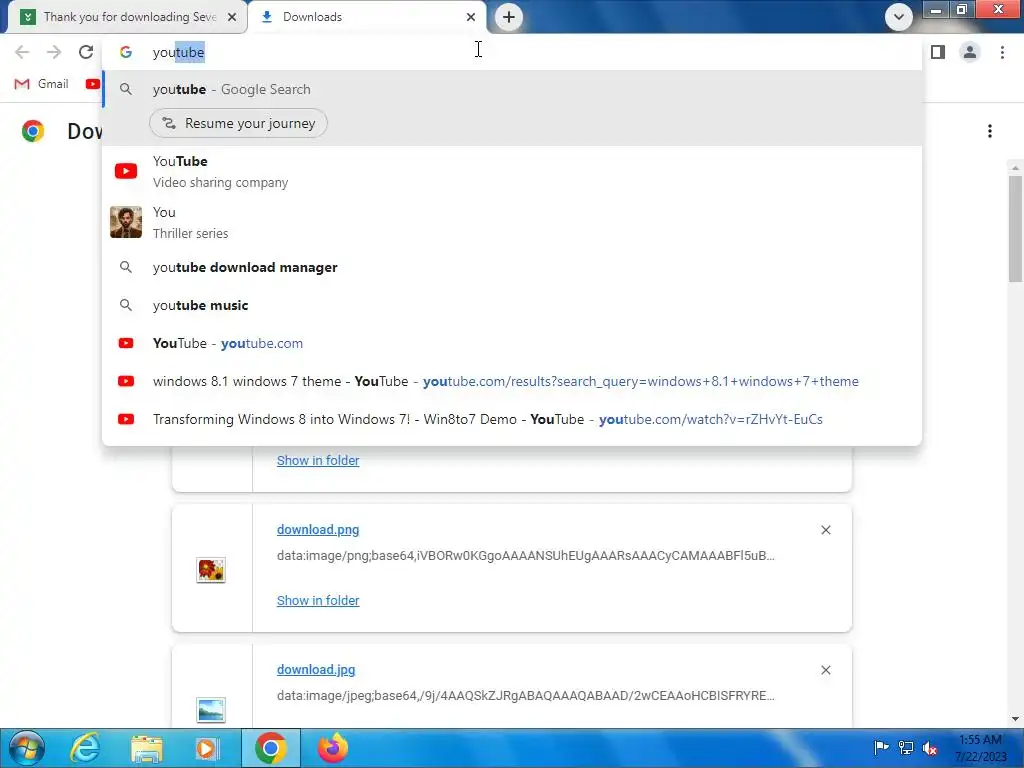This screenshot has height=768, width=1024.
Task: Remove download.jpg from the list
Action: 825,669
